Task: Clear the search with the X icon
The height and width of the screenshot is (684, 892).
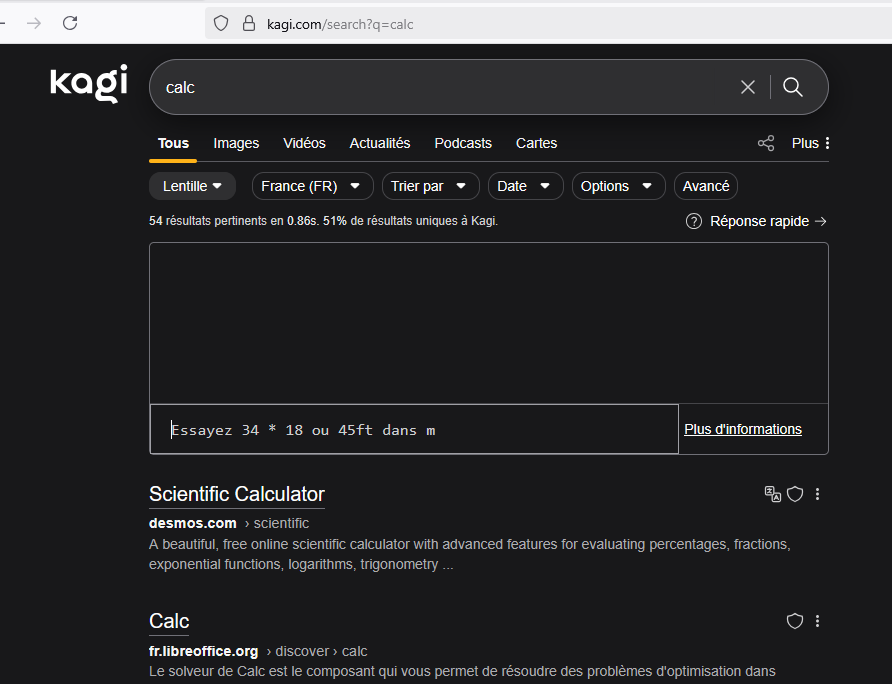Action: (748, 87)
